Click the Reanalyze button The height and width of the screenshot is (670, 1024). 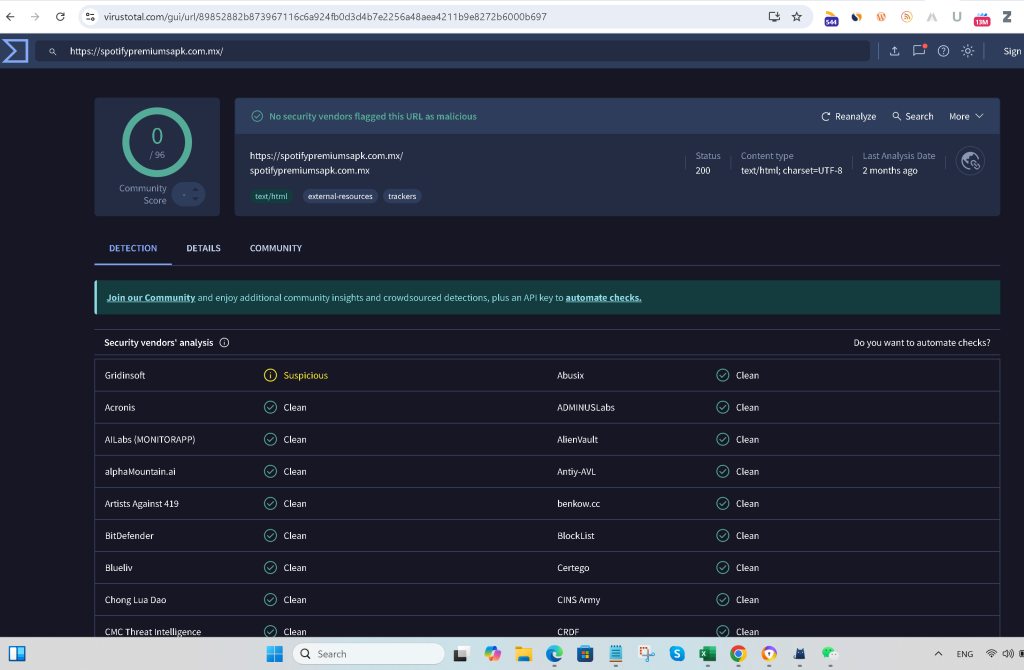point(848,116)
